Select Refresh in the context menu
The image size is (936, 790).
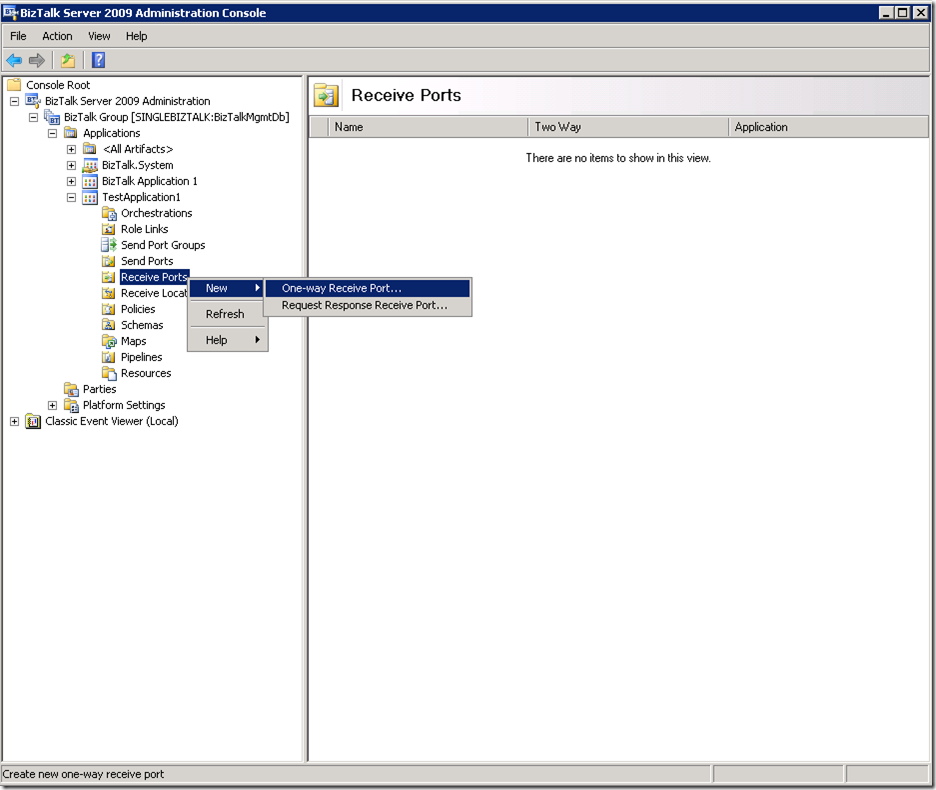point(227,314)
